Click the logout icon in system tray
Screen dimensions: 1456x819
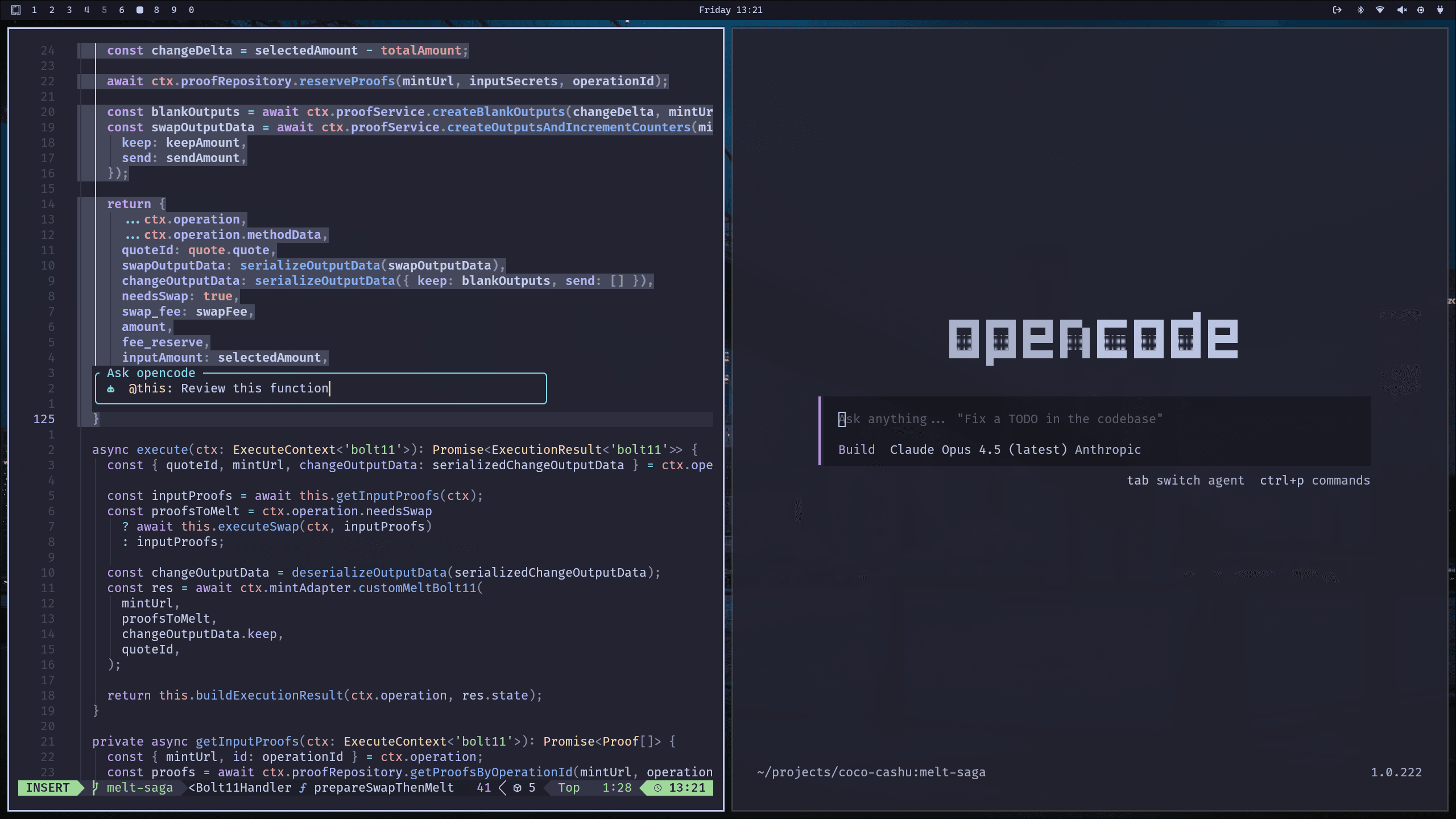1337,10
